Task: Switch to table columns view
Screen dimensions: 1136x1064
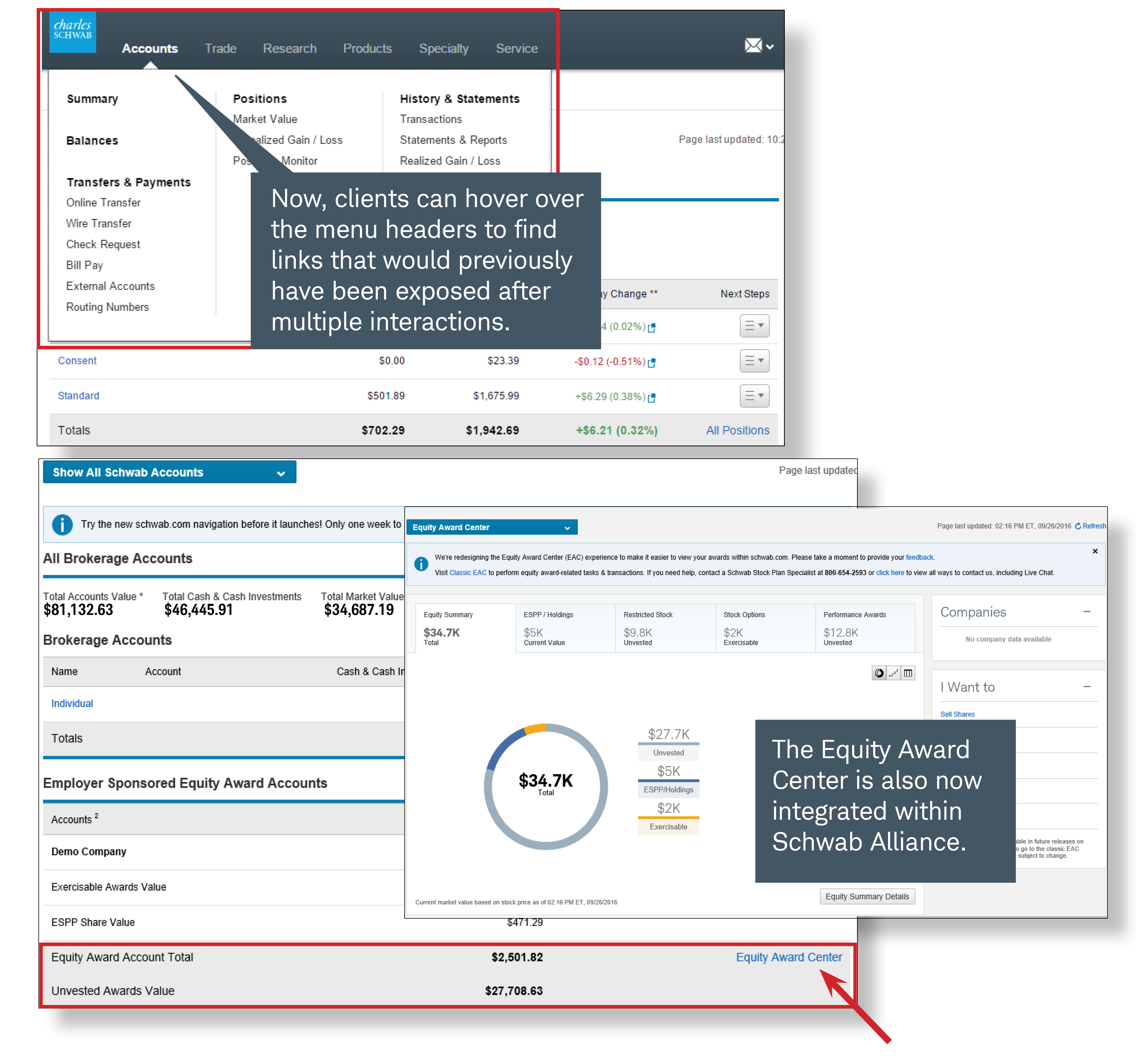Action: (908, 673)
